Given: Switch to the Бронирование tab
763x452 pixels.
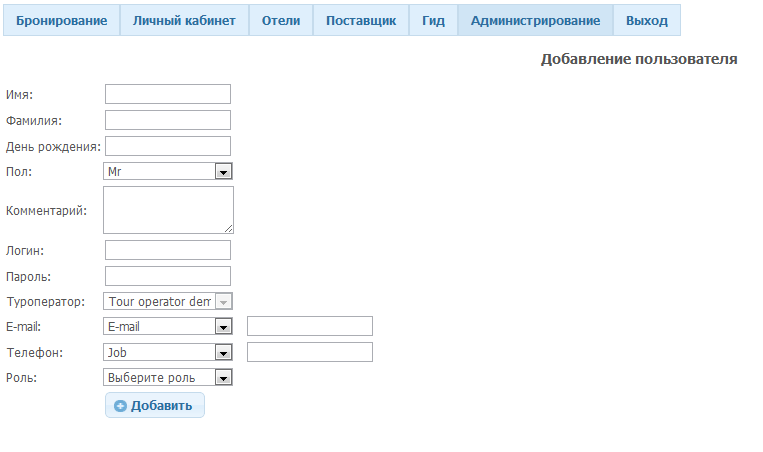Looking at the screenshot, I should pyautogui.click(x=61, y=21).
